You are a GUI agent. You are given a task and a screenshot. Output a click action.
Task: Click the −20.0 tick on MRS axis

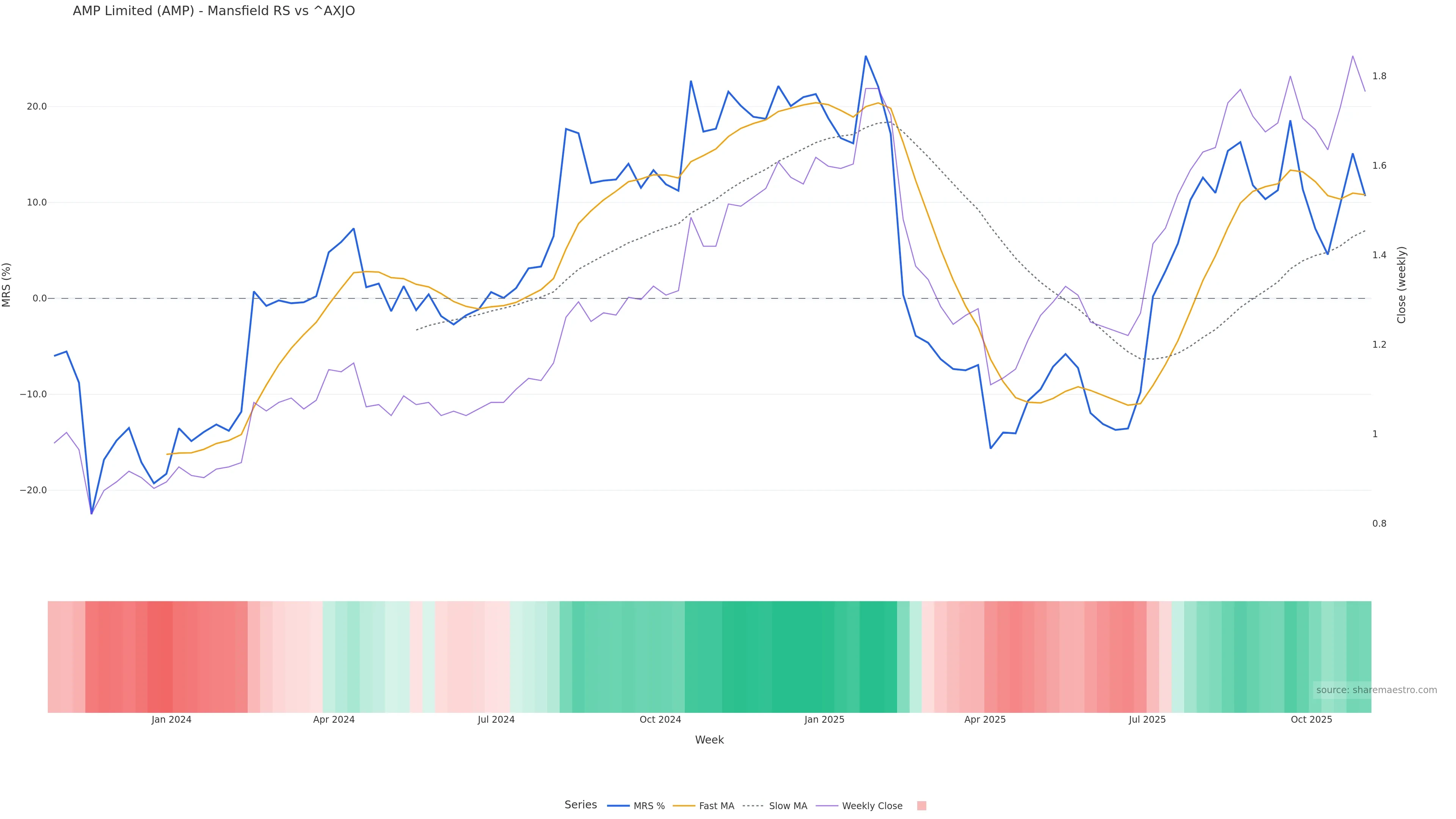[x=33, y=490]
